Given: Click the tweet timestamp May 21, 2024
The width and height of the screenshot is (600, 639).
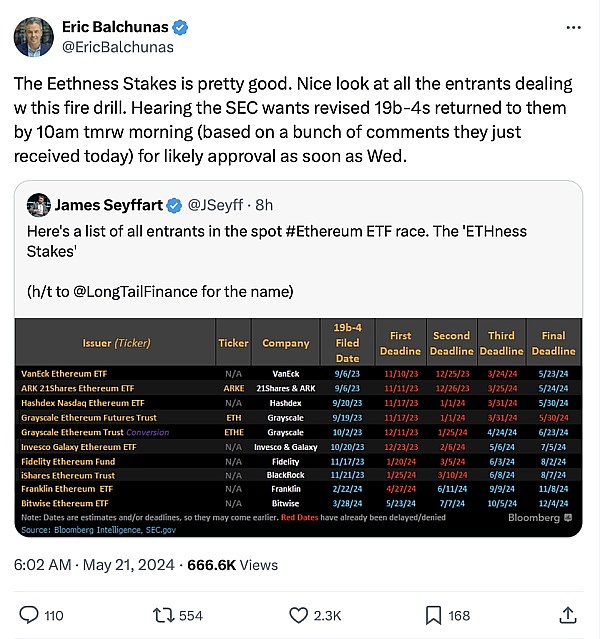Looking at the screenshot, I should pos(121,565).
